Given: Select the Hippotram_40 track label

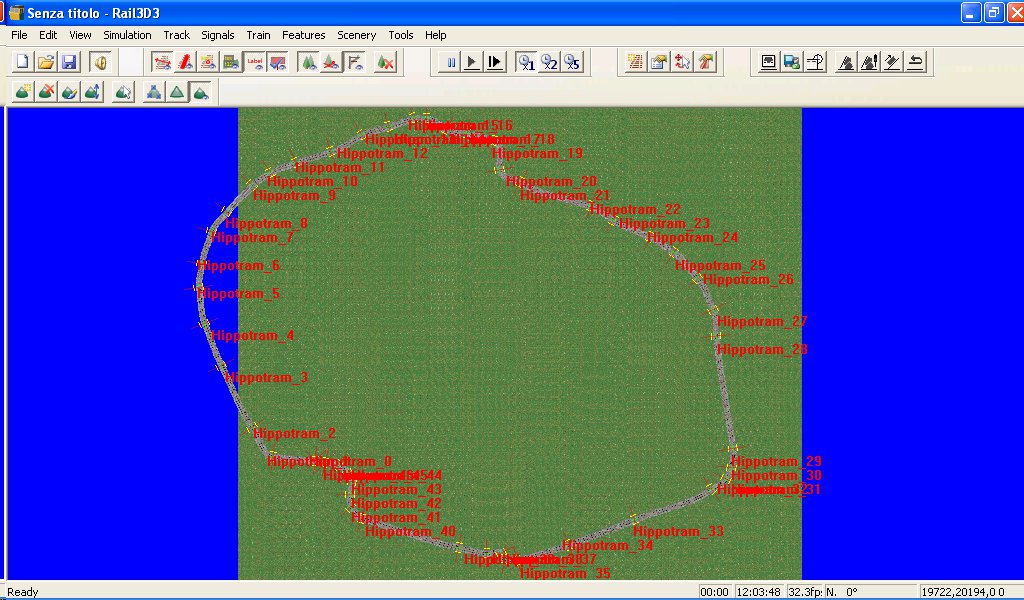Looking at the screenshot, I should [411, 531].
